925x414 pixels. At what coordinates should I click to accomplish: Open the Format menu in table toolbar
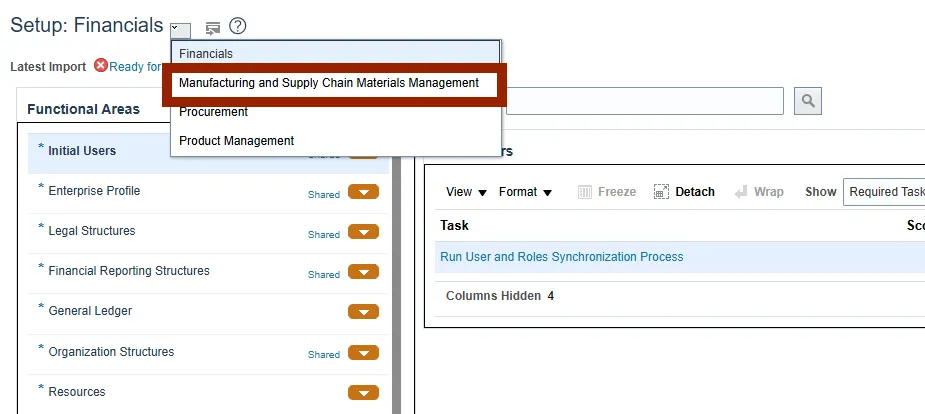click(525, 192)
